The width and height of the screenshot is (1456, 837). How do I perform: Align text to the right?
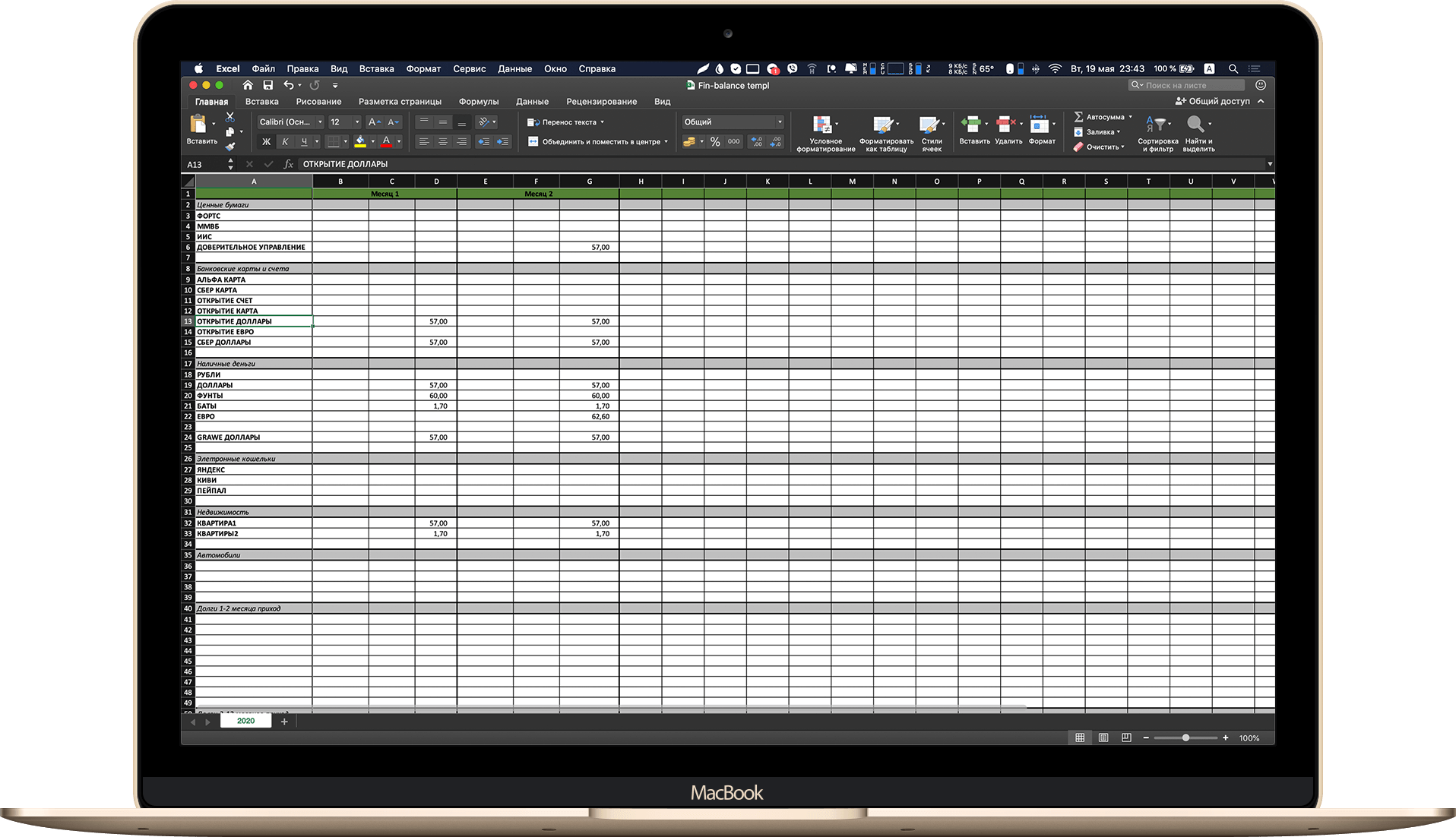pos(461,141)
